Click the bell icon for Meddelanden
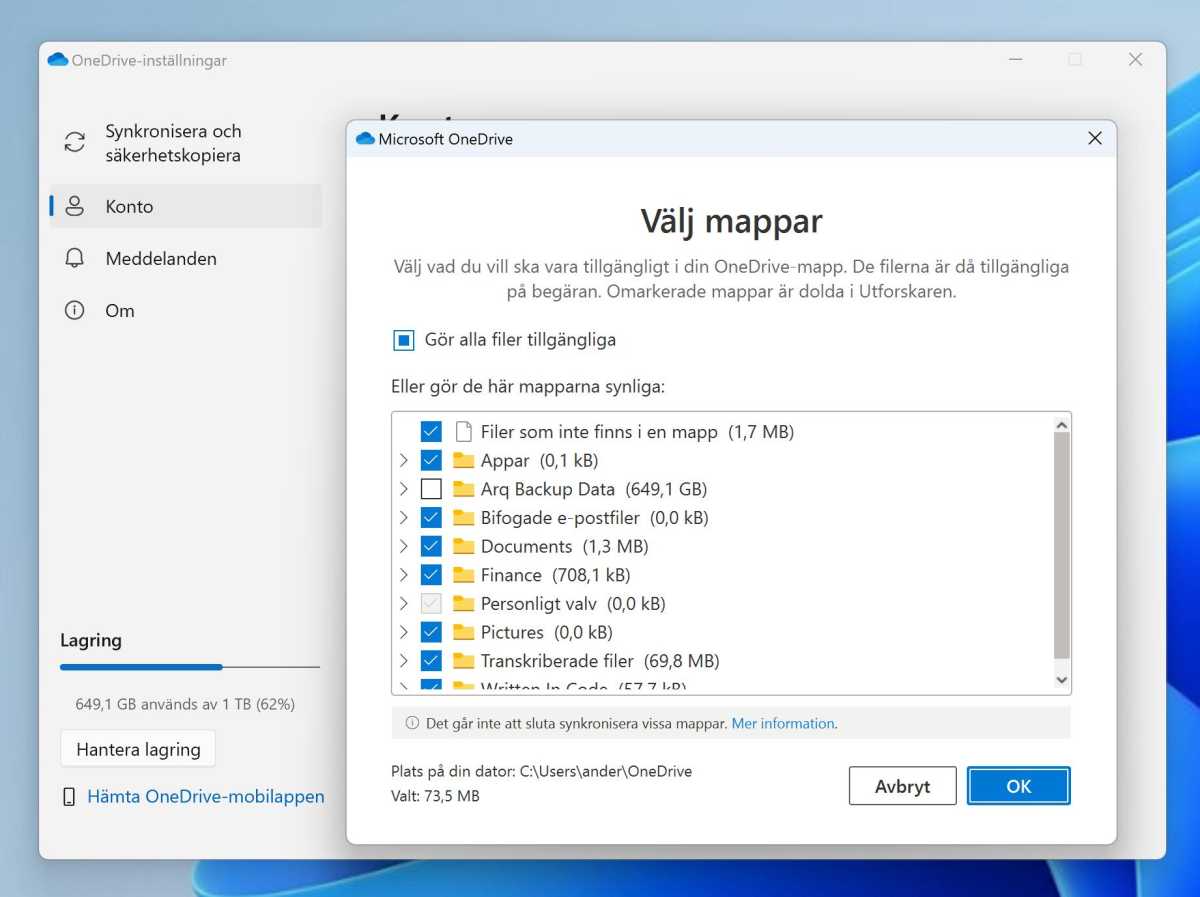 coord(74,258)
